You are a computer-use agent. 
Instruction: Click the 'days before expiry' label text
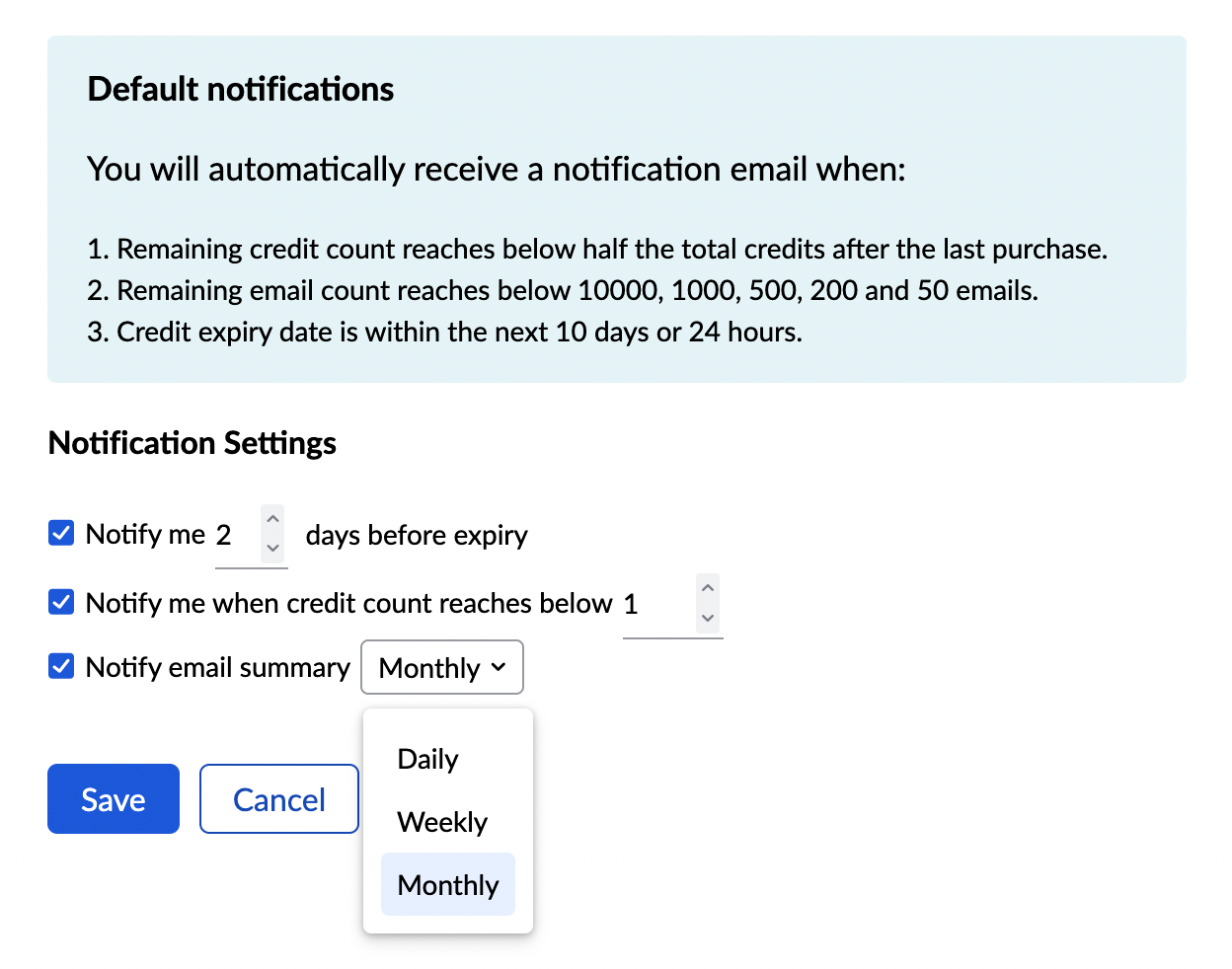point(417,536)
